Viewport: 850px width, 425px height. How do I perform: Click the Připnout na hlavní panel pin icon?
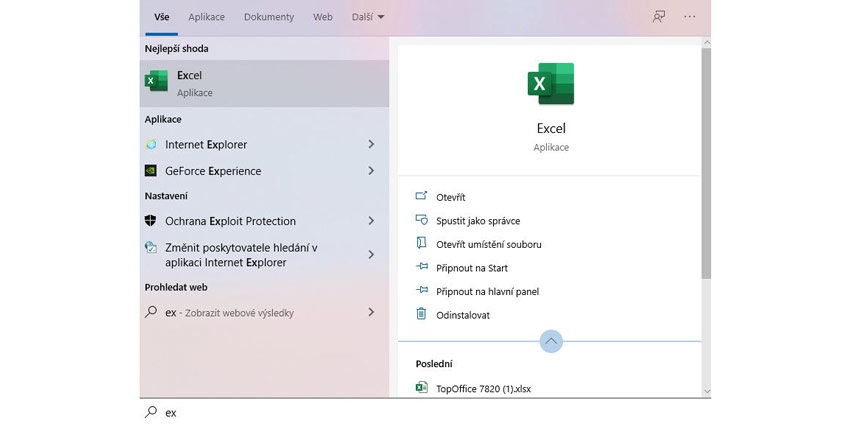(x=421, y=291)
